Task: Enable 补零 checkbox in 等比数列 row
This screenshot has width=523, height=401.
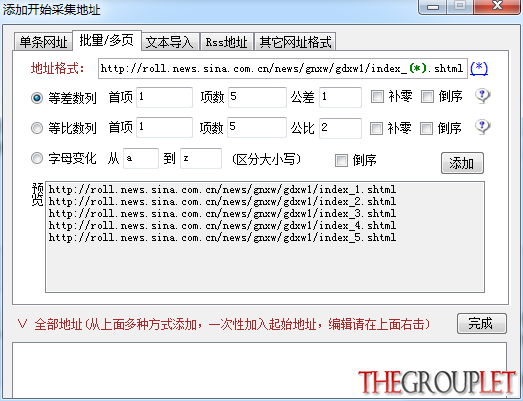Action: (x=376, y=128)
